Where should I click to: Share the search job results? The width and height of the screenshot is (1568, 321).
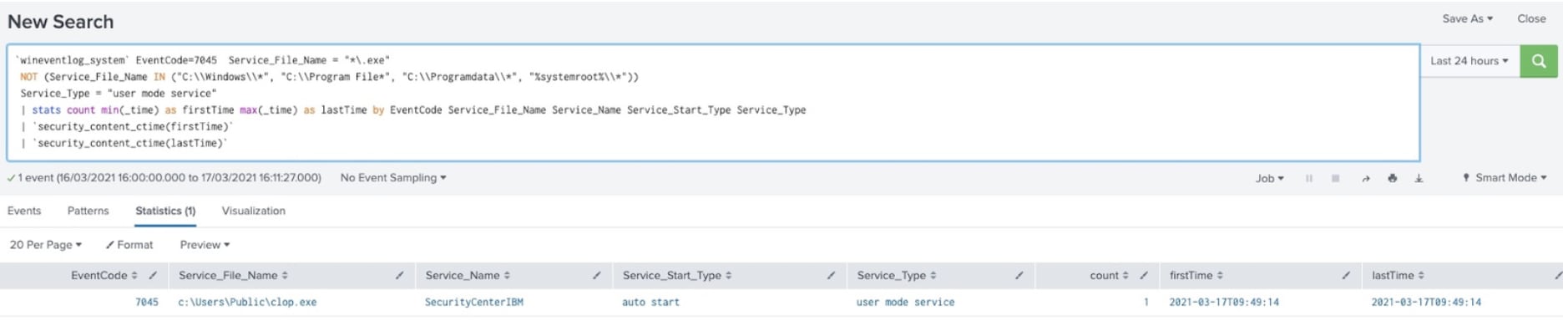point(1366,178)
